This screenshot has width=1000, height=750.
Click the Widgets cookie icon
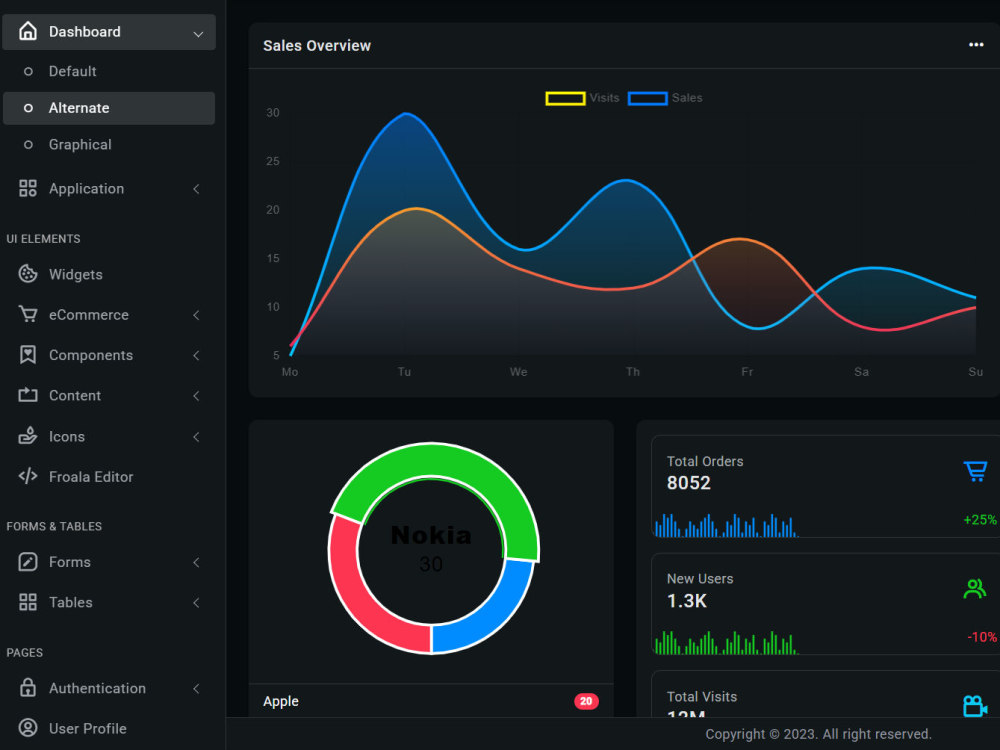pos(27,274)
